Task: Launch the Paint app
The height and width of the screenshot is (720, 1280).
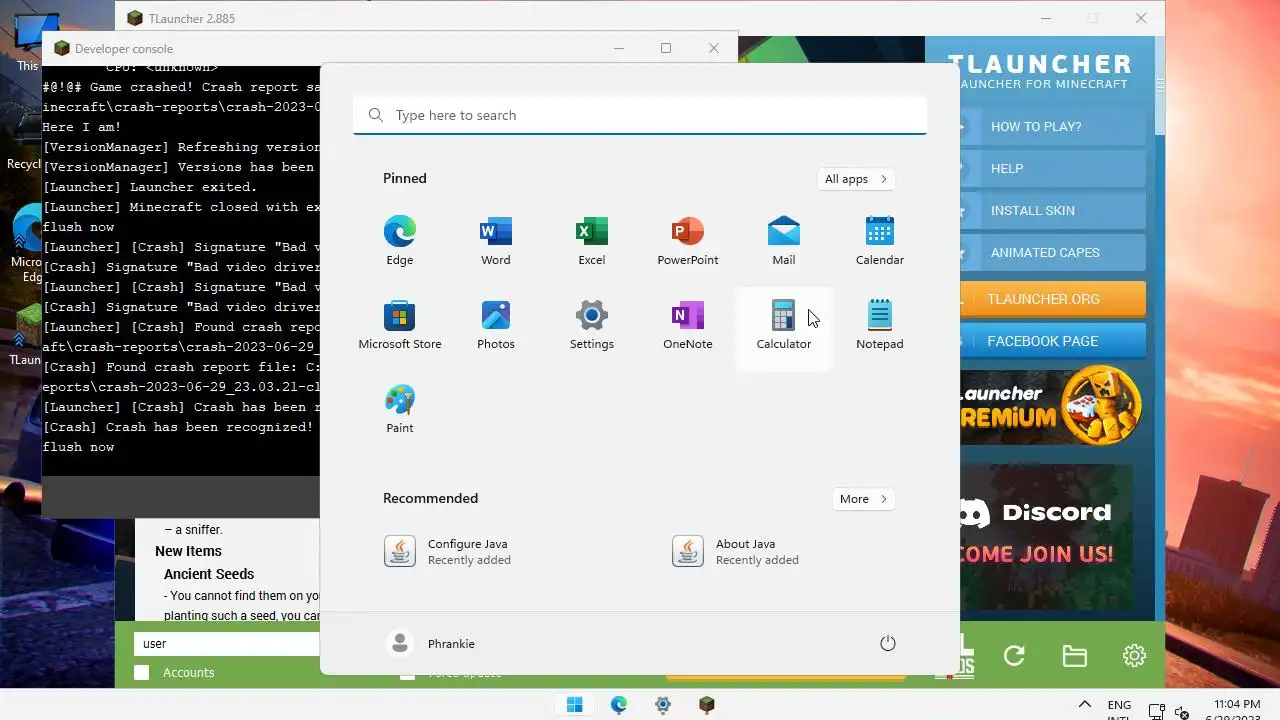Action: [x=400, y=410]
